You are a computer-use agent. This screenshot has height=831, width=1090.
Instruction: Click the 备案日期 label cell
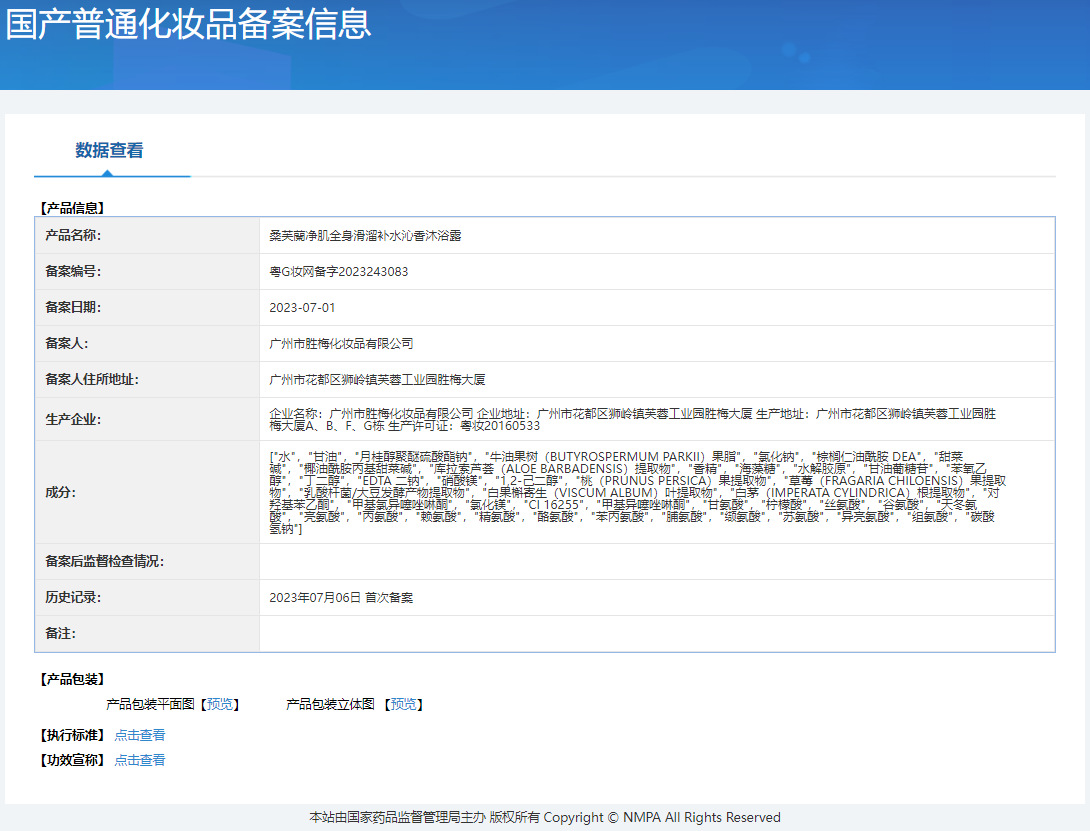(x=147, y=307)
